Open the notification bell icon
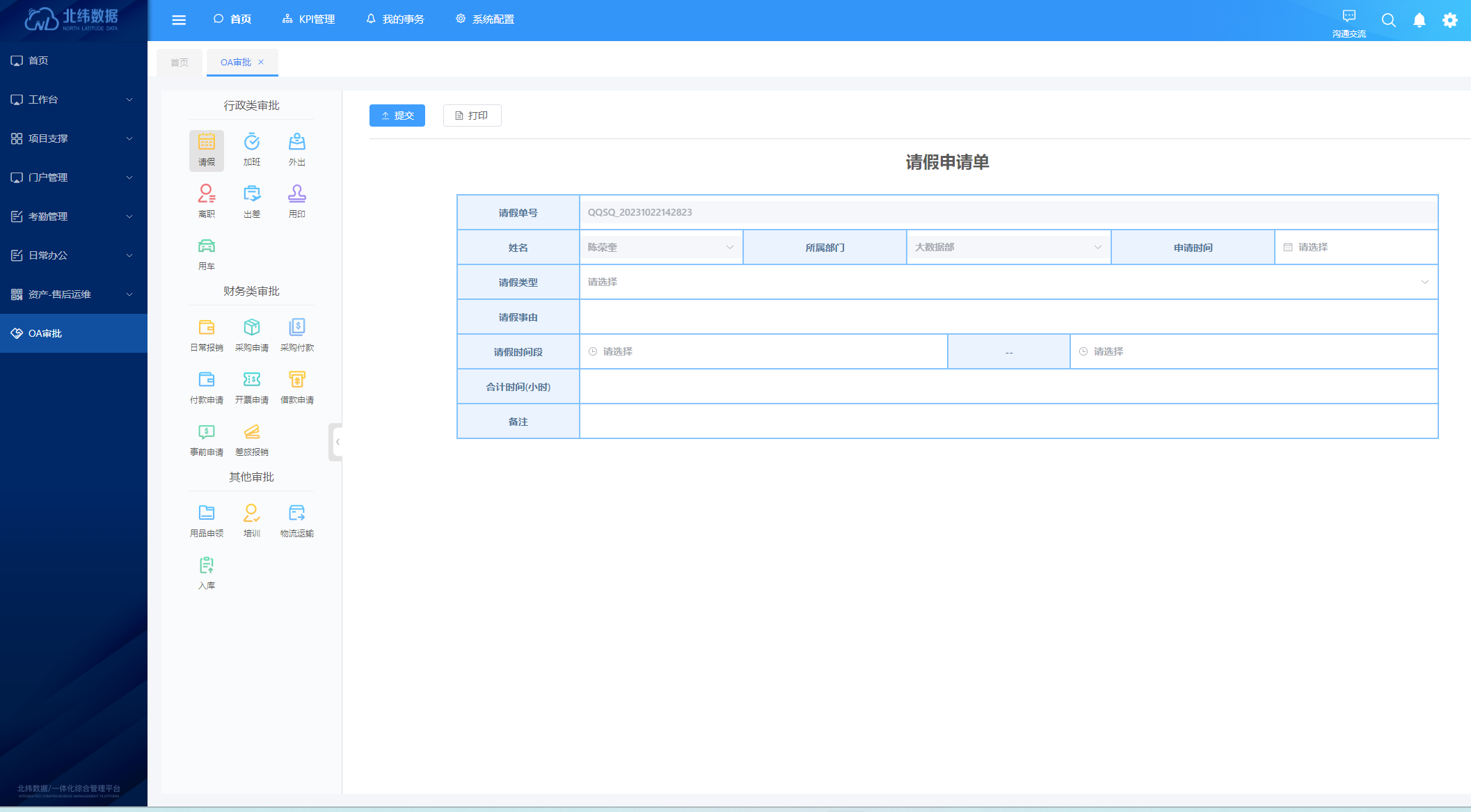Screen dimensions: 1471x812 click(1420, 20)
